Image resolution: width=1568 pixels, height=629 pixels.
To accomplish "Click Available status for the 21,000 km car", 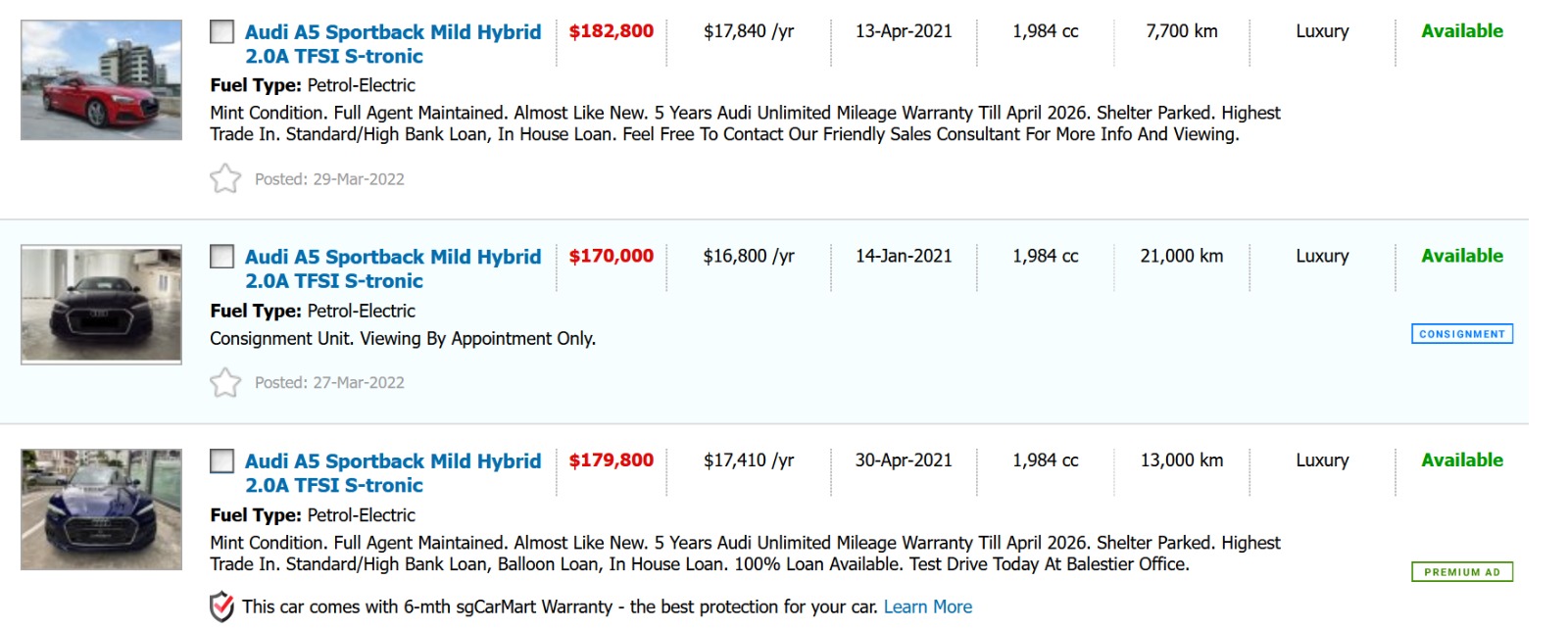I will point(1461,256).
